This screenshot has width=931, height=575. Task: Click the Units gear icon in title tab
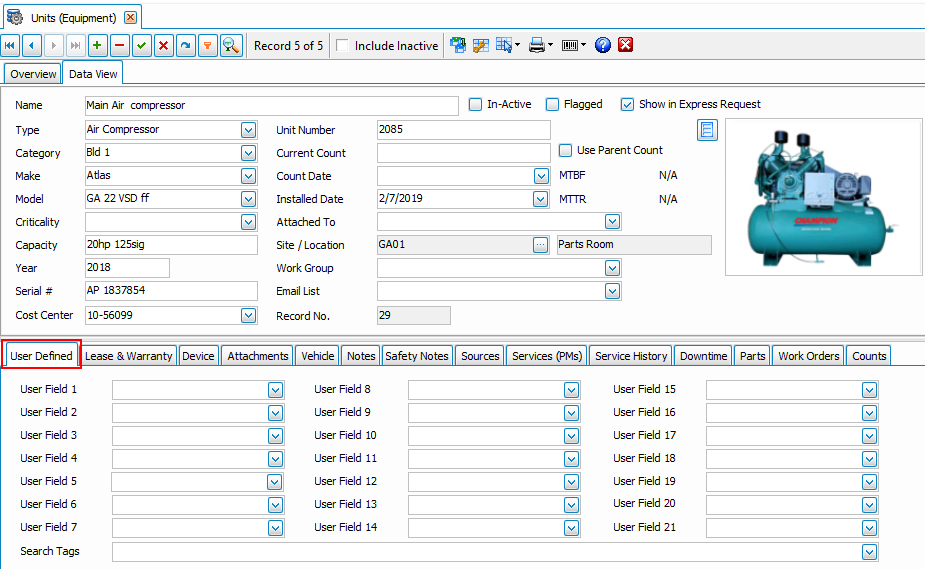point(15,17)
